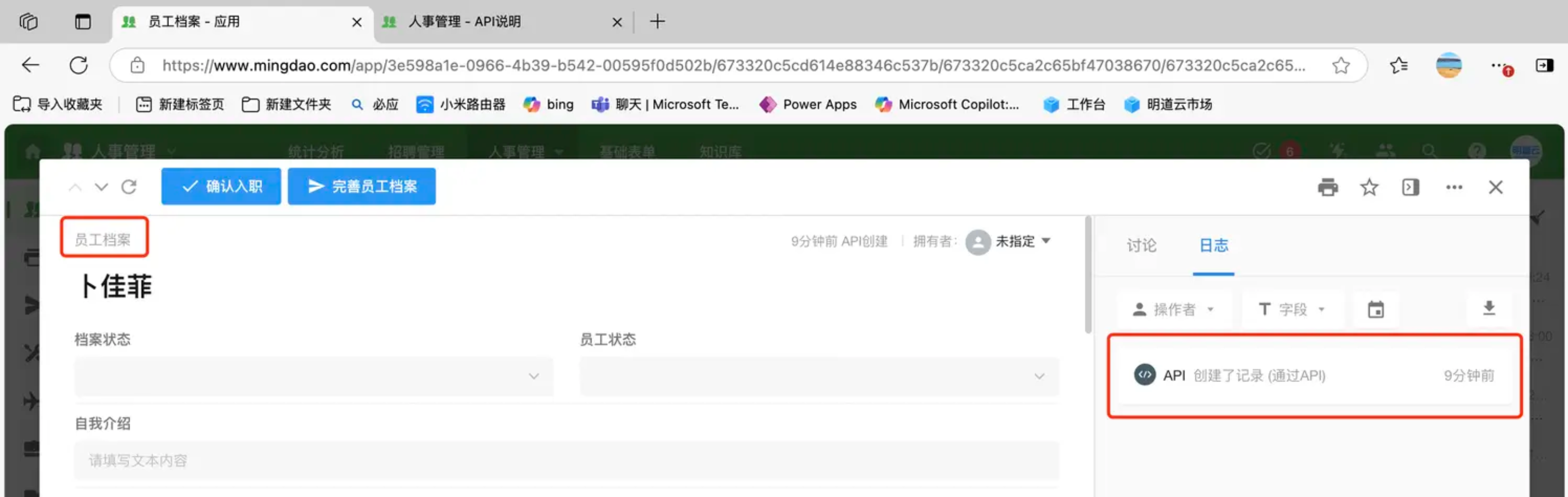
Task: Switch to the 日志 tab
Action: tap(1213, 245)
